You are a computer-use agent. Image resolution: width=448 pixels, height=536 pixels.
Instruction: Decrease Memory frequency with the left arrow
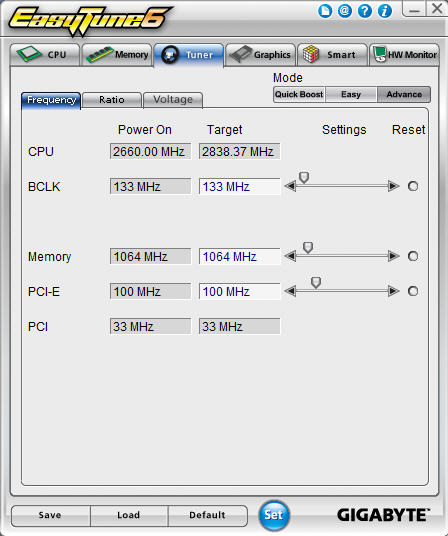click(x=290, y=256)
